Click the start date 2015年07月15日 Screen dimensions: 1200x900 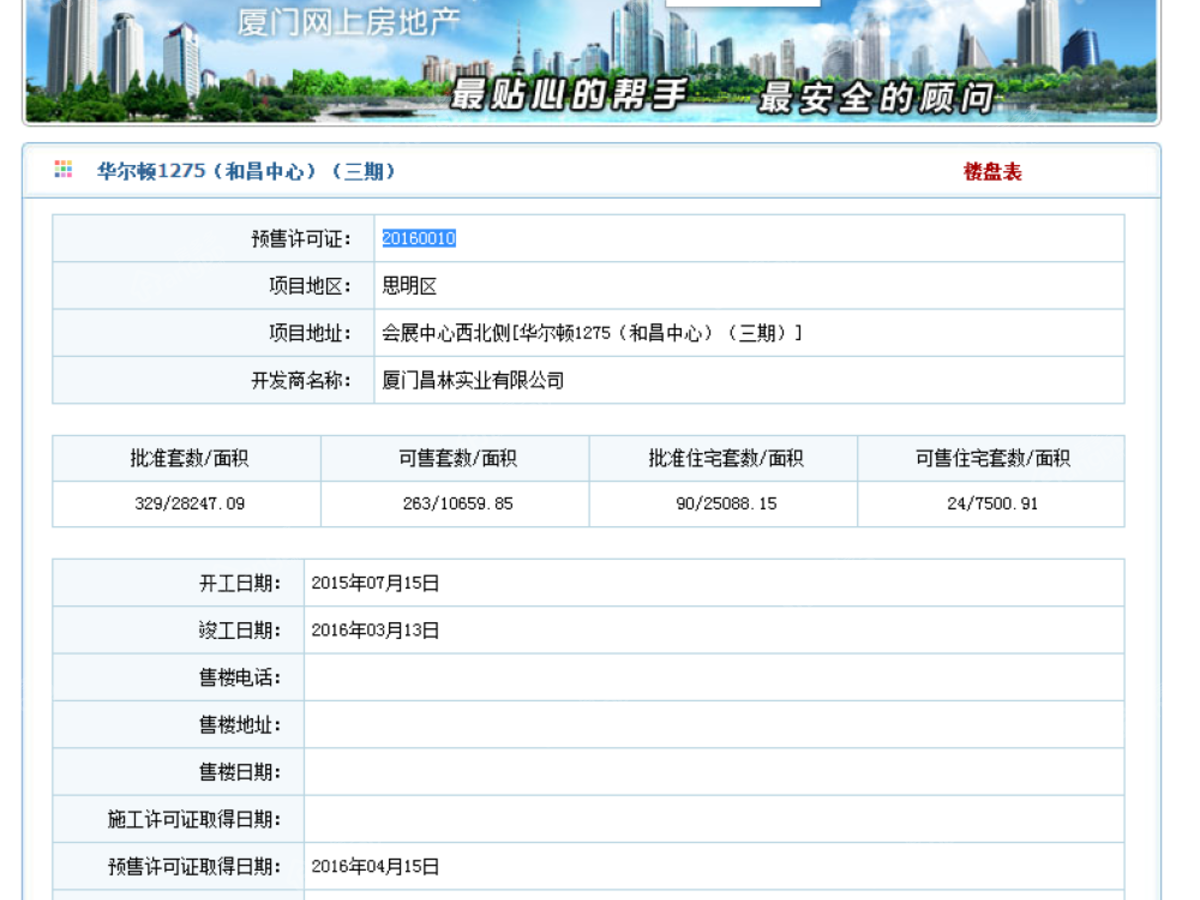(375, 583)
